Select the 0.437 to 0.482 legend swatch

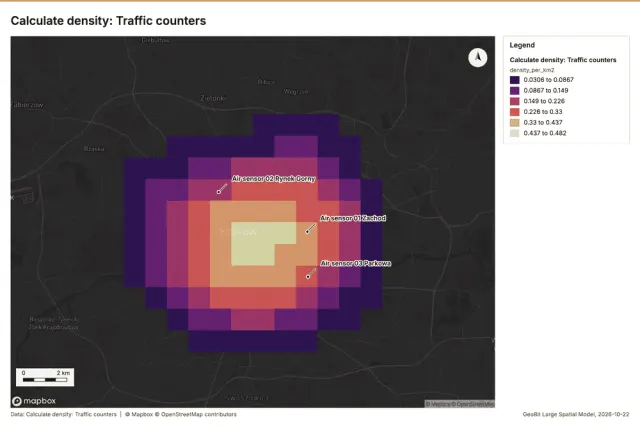click(515, 133)
